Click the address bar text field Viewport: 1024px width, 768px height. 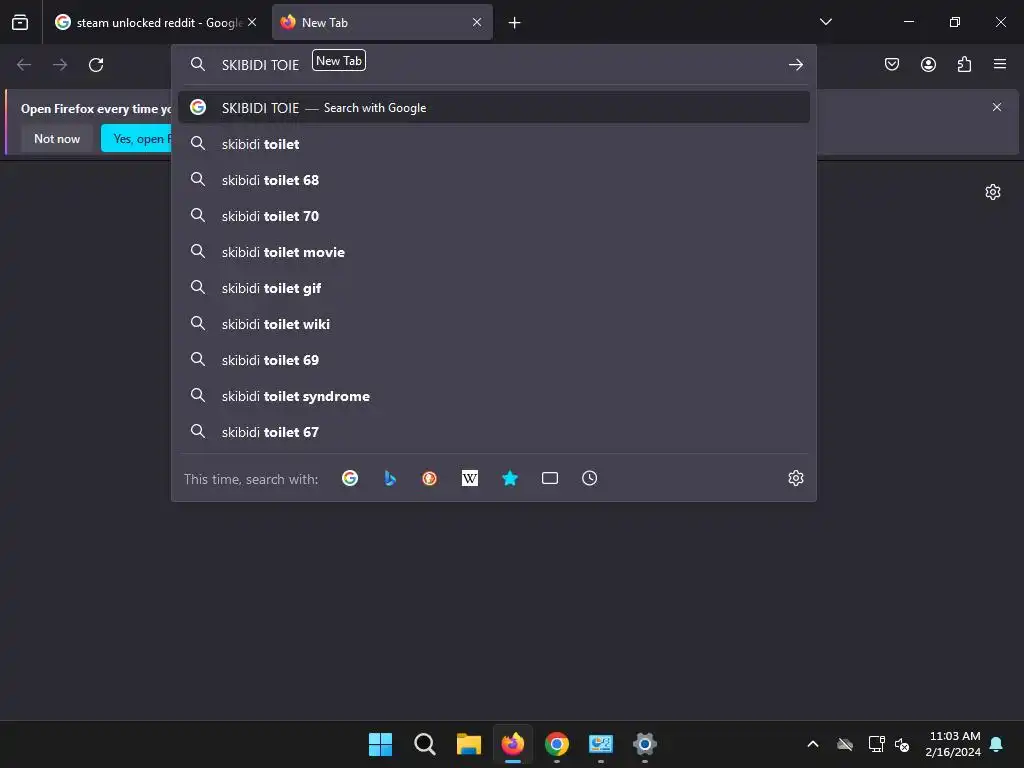(494, 65)
